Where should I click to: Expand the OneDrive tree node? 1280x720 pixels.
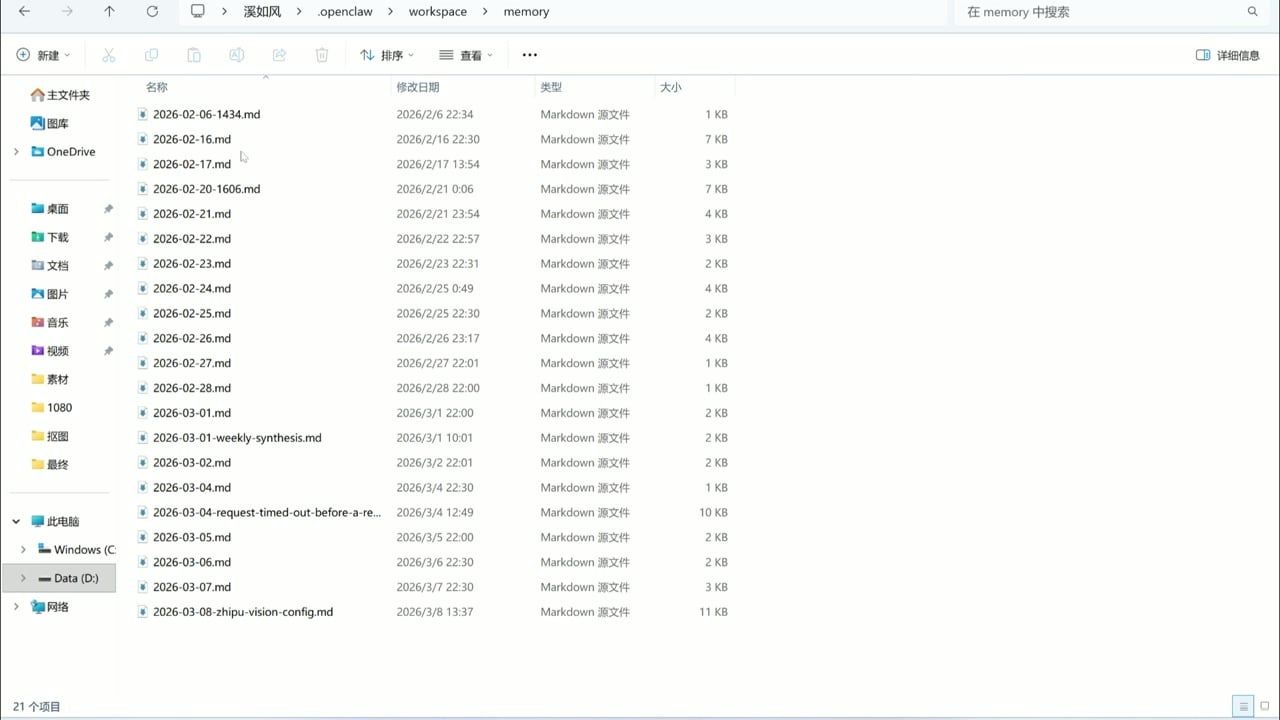tap(16, 152)
